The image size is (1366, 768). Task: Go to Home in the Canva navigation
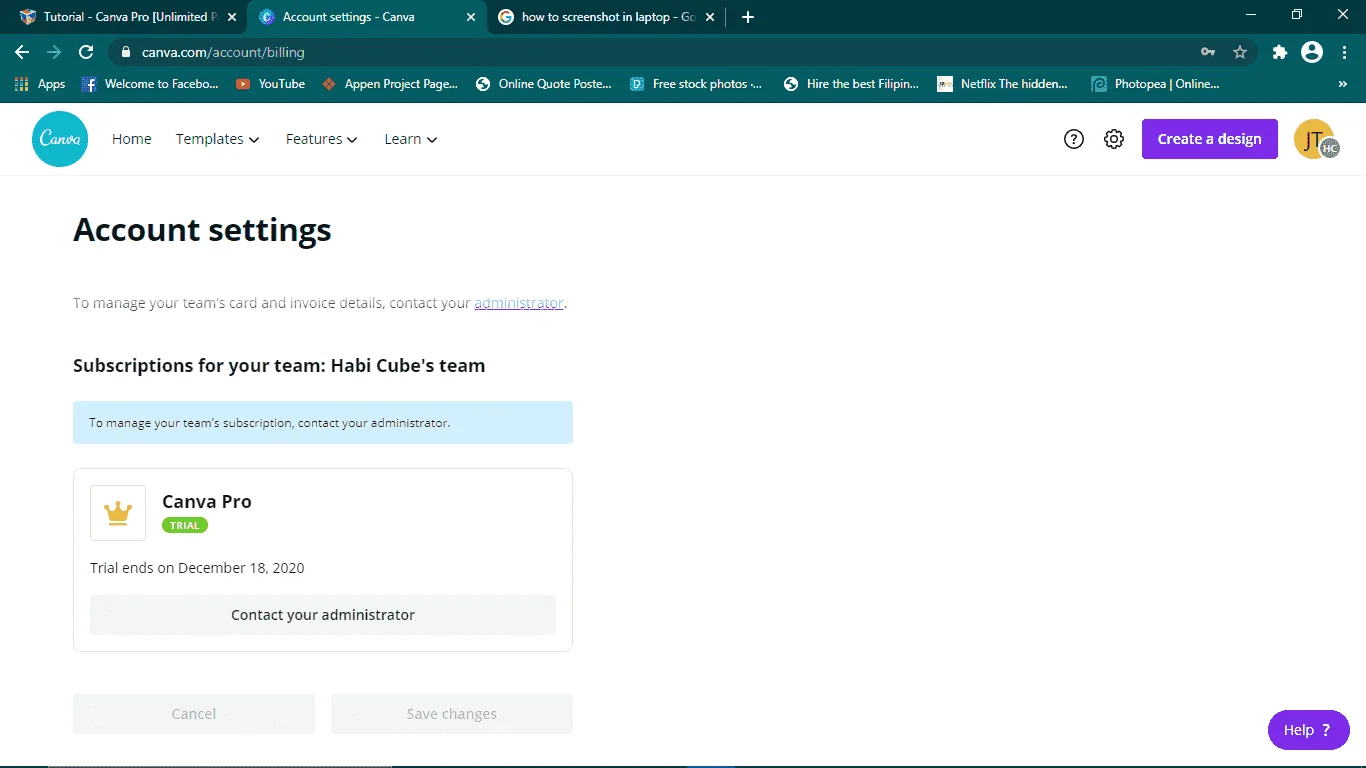click(x=132, y=139)
